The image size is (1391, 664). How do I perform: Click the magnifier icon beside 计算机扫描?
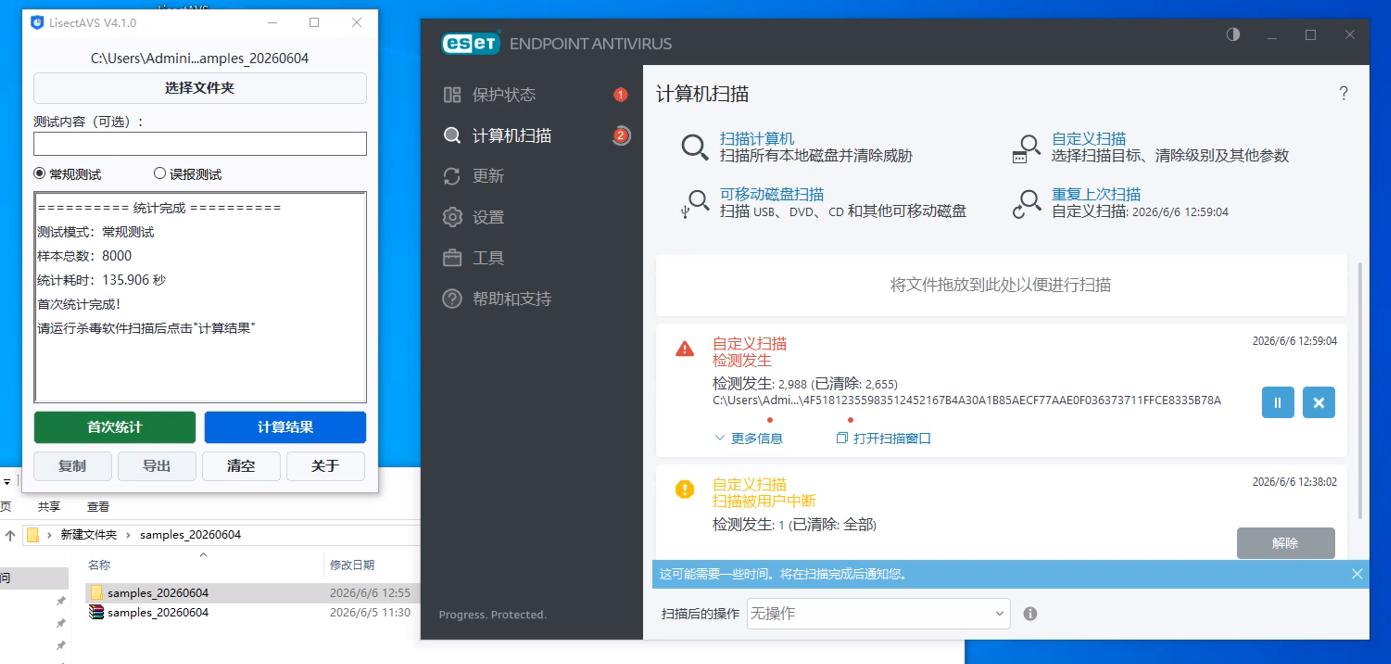tap(452, 136)
